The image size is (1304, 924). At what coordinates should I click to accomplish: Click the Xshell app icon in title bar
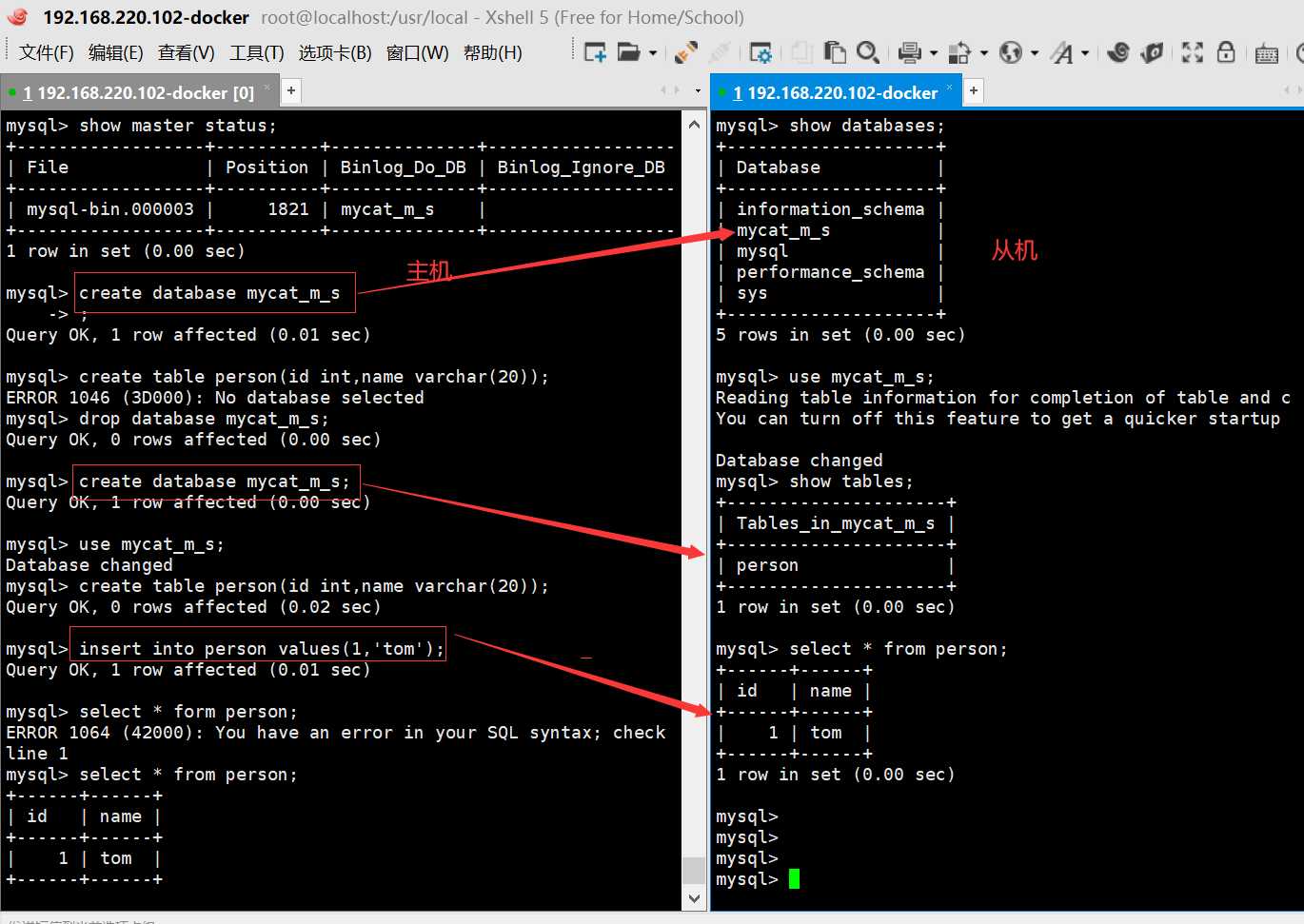(x=17, y=17)
